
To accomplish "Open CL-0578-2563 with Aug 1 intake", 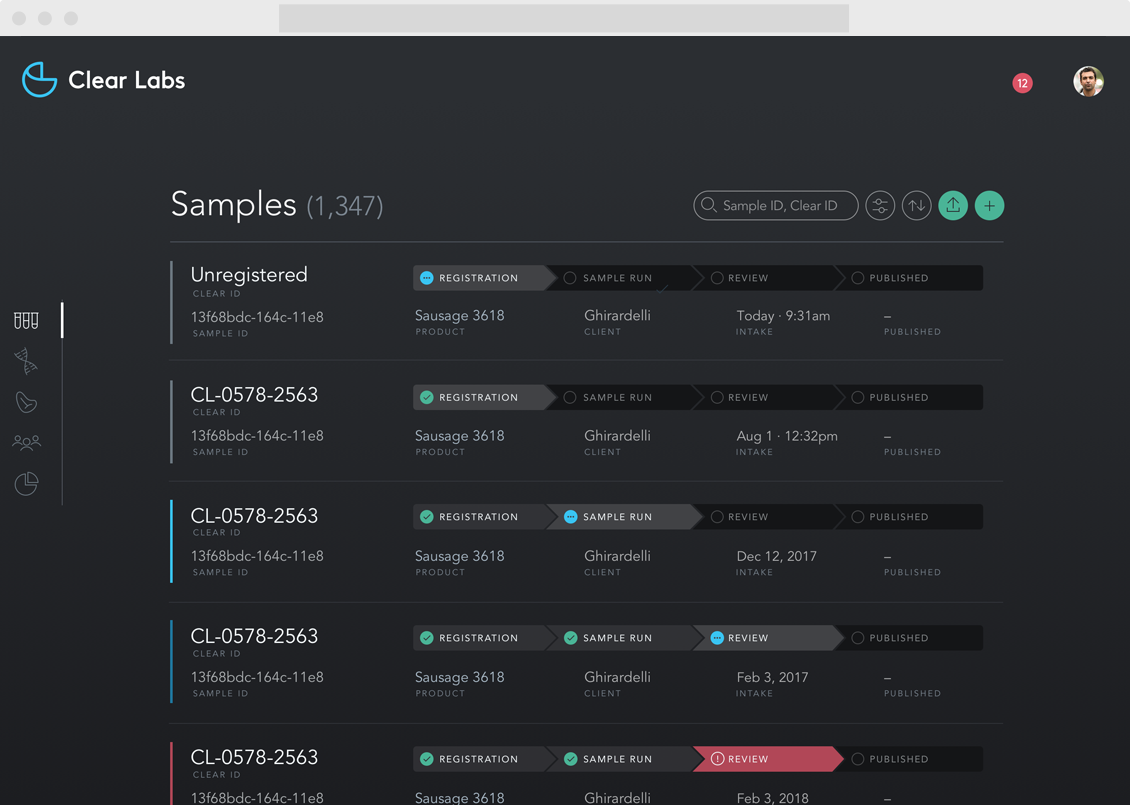I will pyautogui.click(x=254, y=395).
